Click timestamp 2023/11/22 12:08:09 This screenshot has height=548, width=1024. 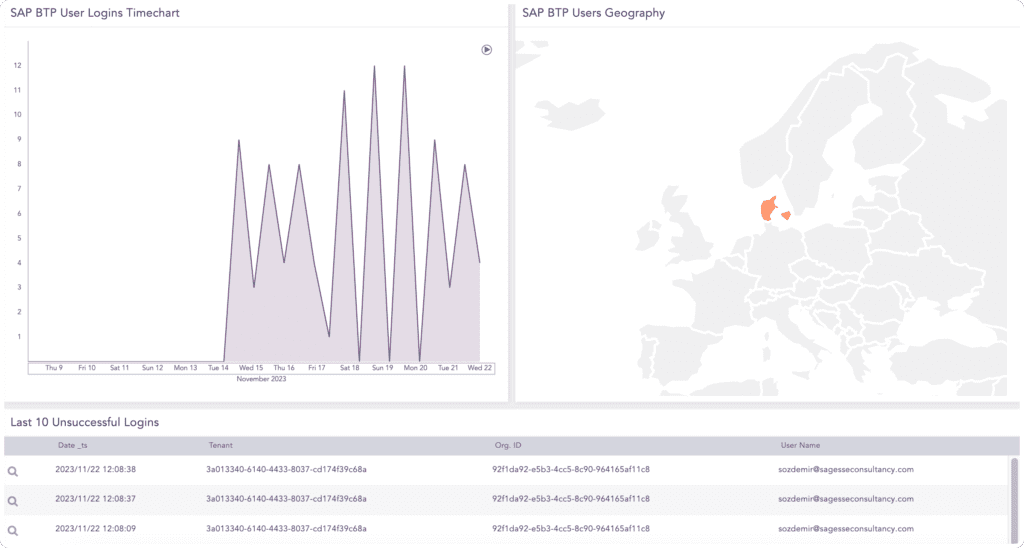(95, 528)
